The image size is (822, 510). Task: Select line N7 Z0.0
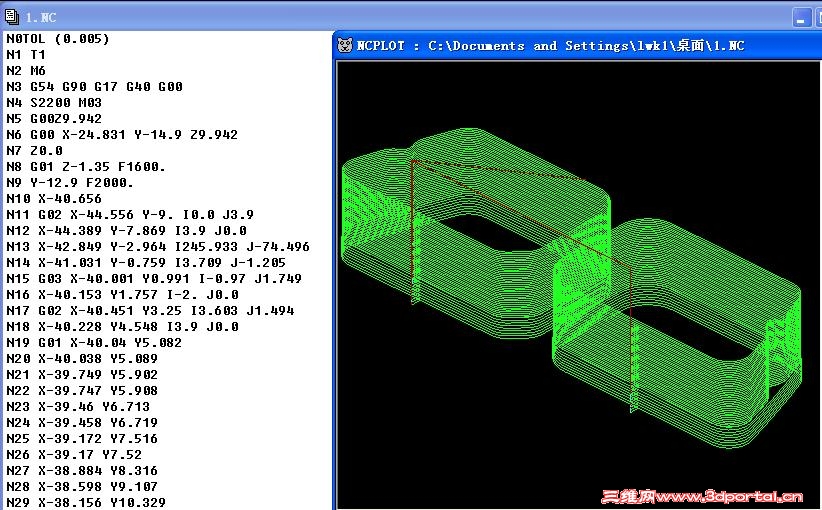click(35, 151)
